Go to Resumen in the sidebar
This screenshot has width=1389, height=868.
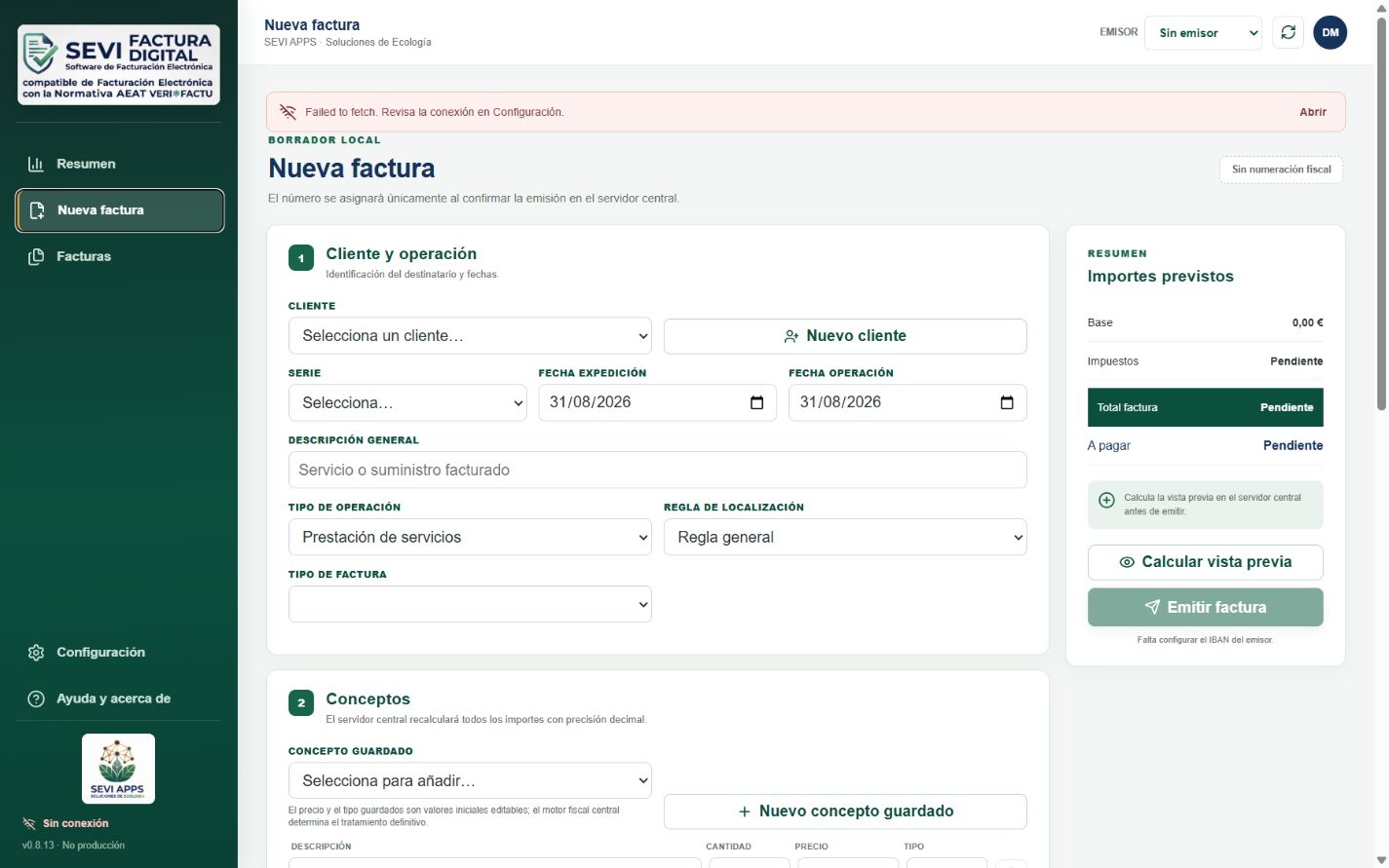[x=119, y=164]
